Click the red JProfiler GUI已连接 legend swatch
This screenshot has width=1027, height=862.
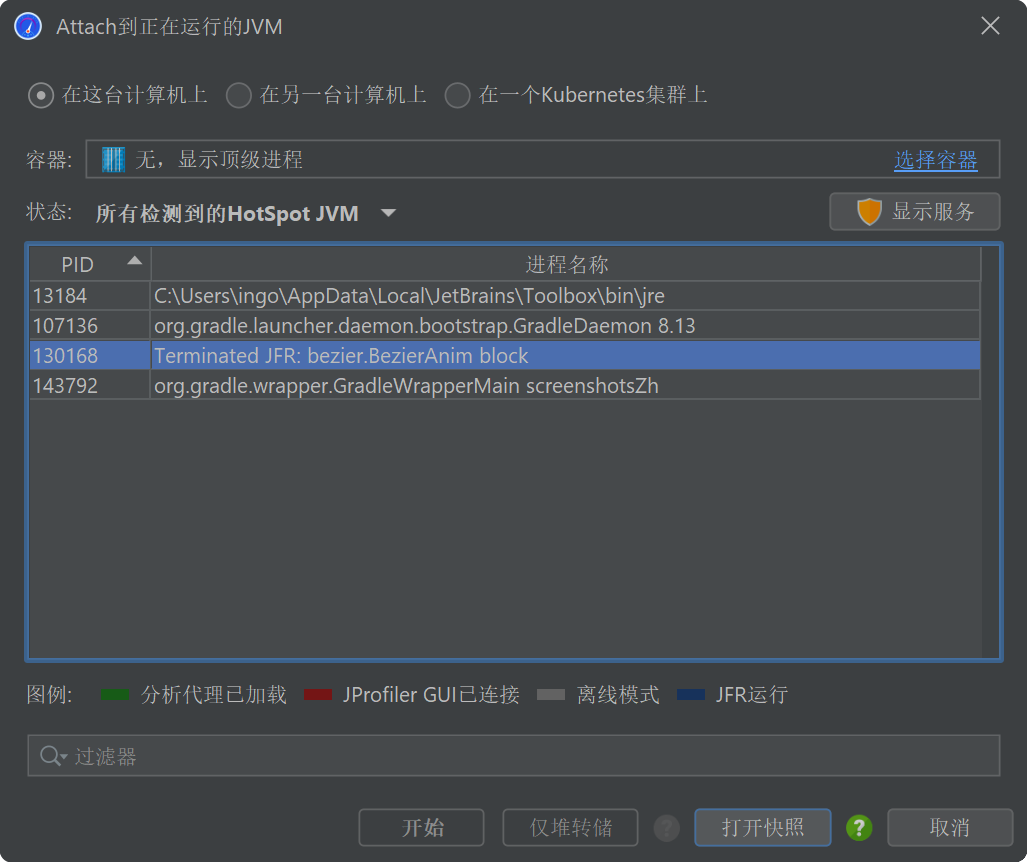point(318,695)
